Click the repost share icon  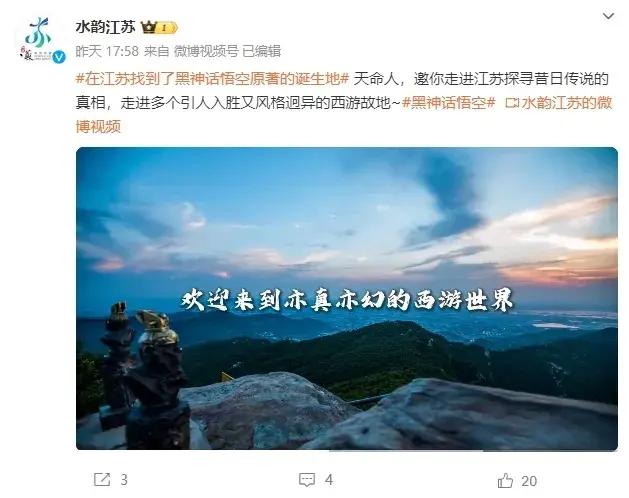pyautogui.click(x=101, y=480)
